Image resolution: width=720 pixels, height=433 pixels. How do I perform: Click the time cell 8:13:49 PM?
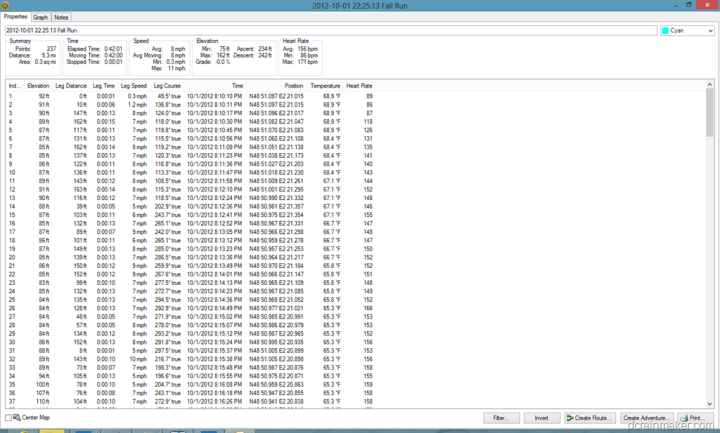(x=214, y=266)
